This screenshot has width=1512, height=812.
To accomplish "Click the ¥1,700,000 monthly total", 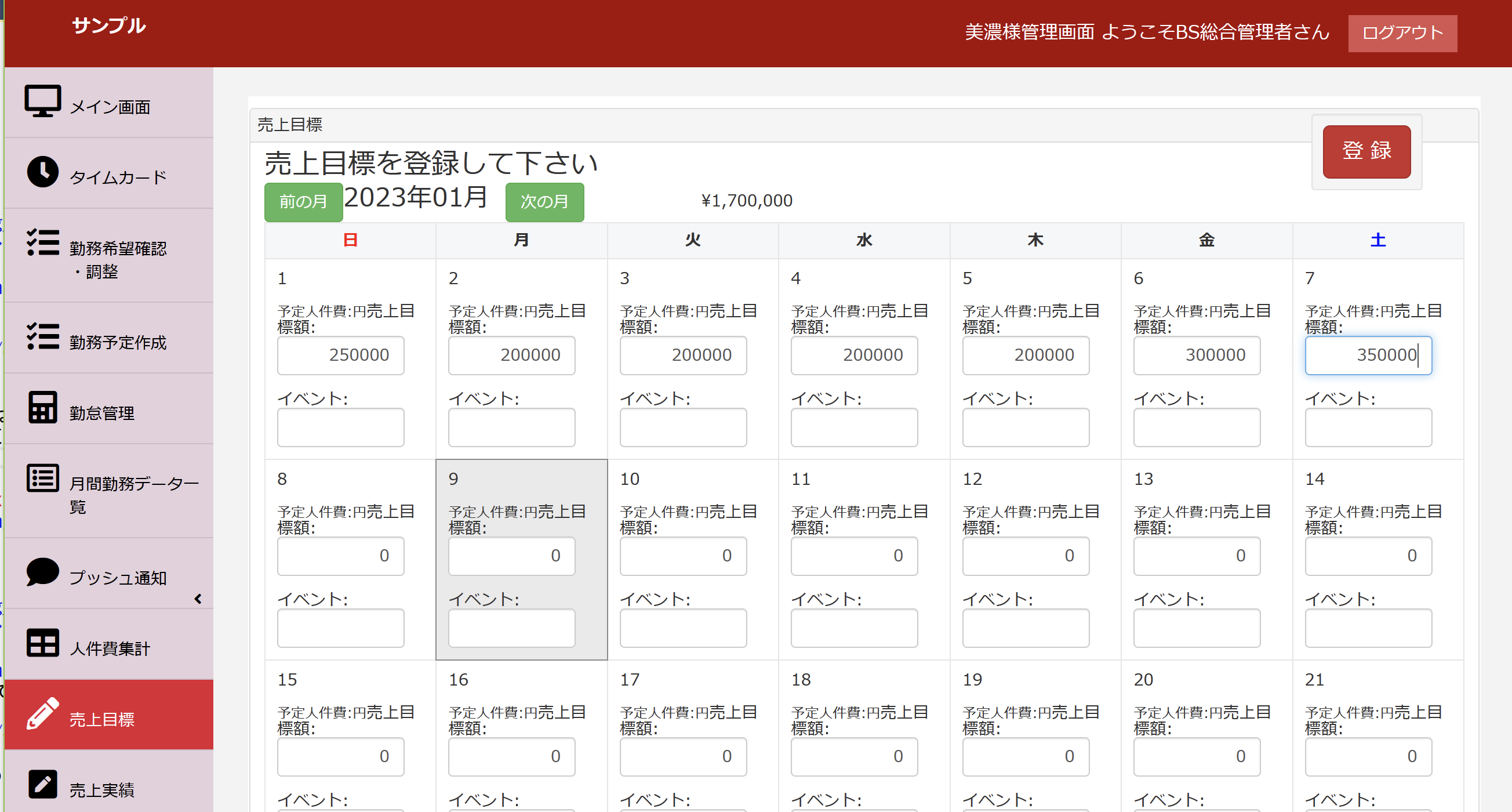I will [747, 201].
